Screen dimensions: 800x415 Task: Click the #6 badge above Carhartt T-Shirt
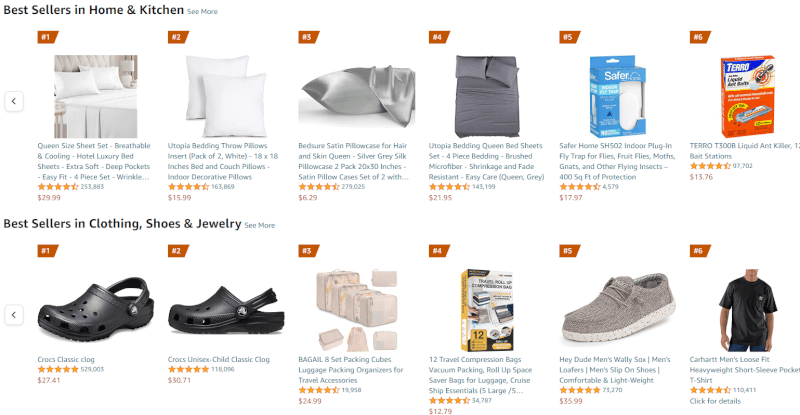point(700,251)
